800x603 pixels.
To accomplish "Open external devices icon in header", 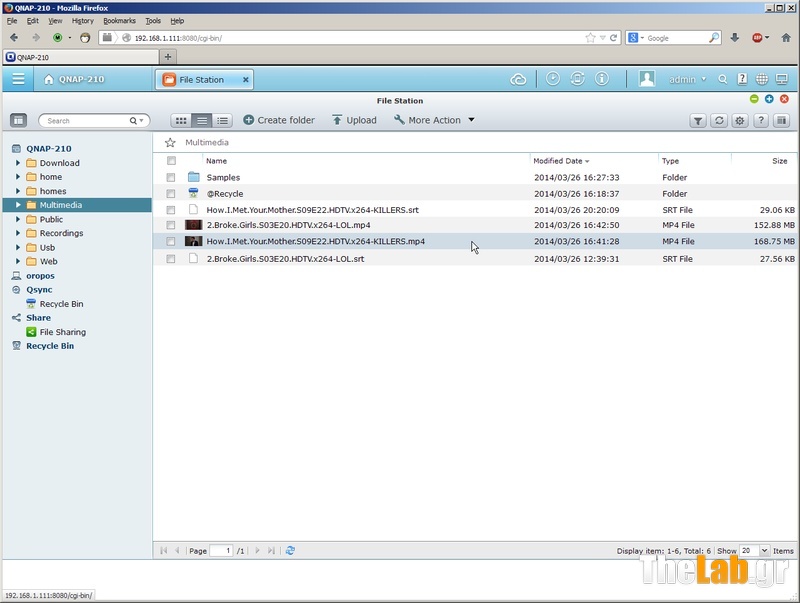I will 577,79.
